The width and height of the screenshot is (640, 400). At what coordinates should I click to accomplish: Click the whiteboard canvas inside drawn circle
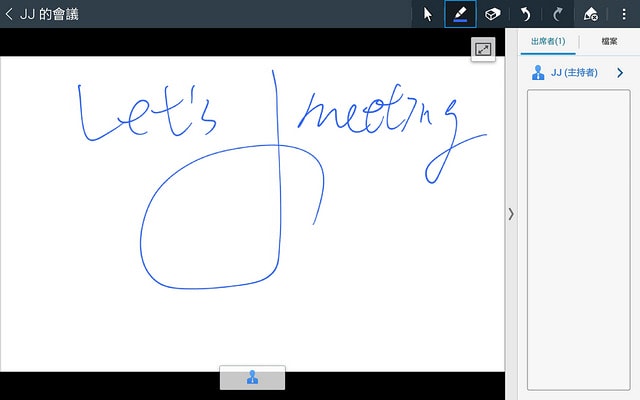click(210, 230)
